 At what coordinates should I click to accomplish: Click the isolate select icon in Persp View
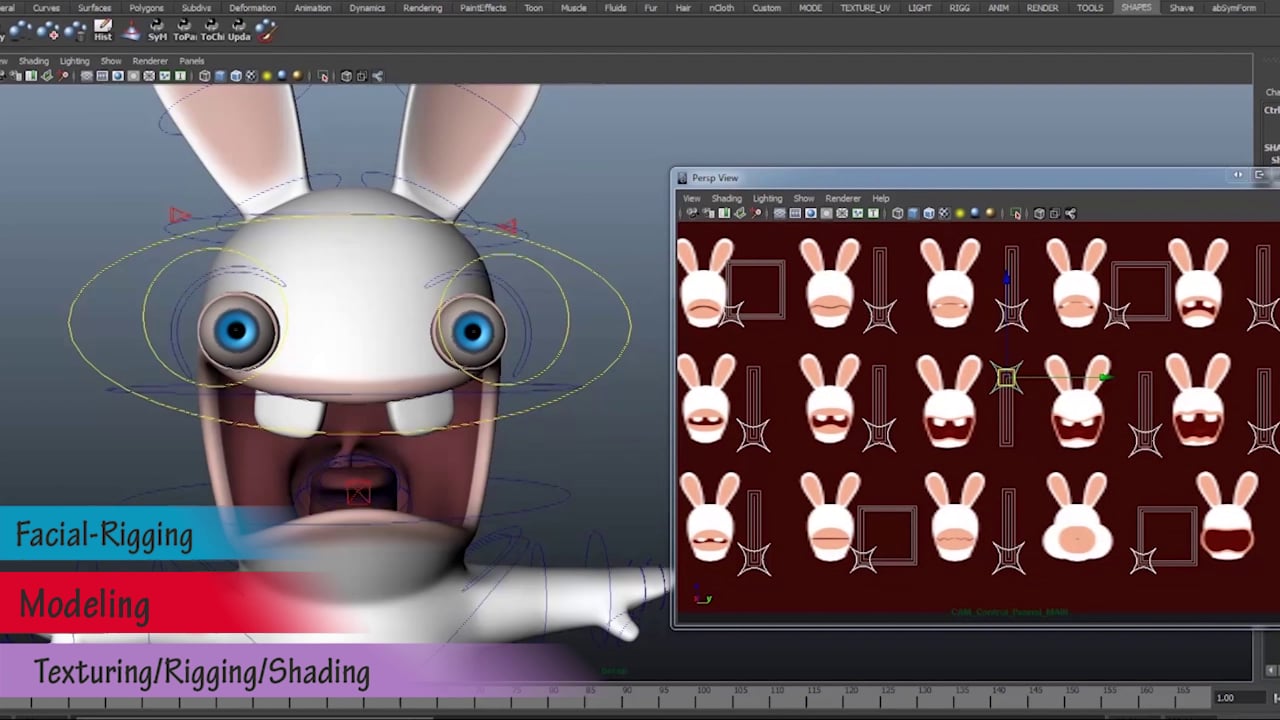pyautogui.click(x=1016, y=213)
